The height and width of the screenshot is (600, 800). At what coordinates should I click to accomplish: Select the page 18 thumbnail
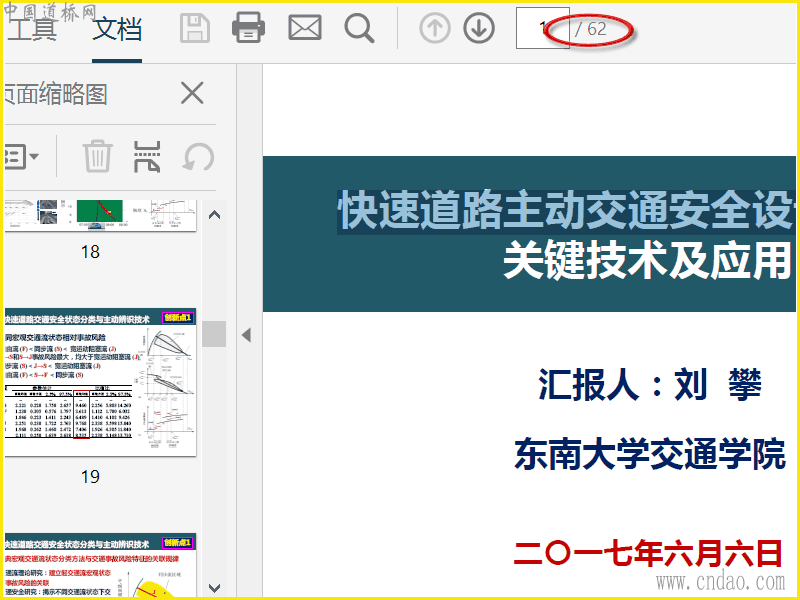point(100,215)
